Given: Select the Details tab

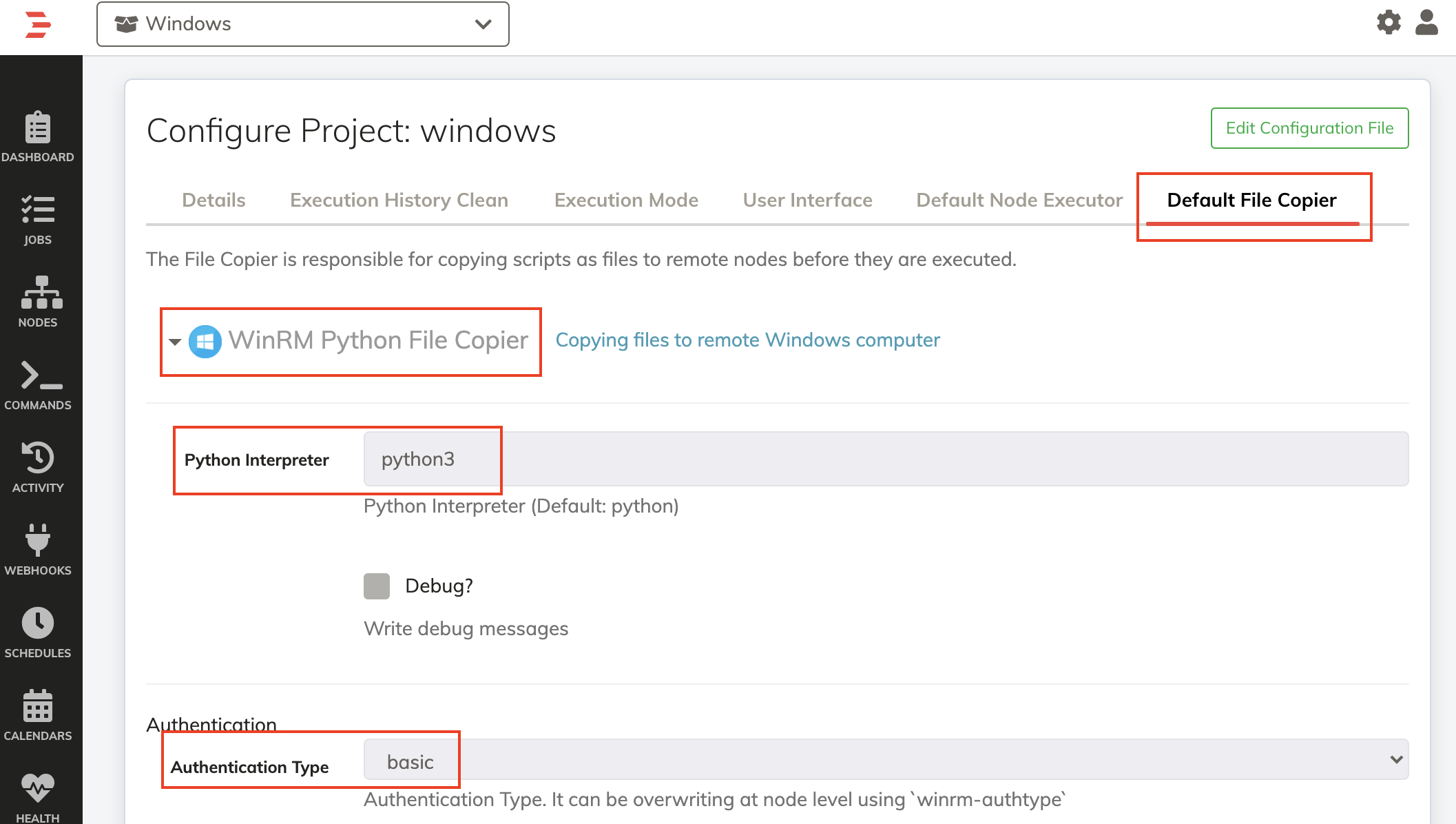Looking at the screenshot, I should pos(213,199).
